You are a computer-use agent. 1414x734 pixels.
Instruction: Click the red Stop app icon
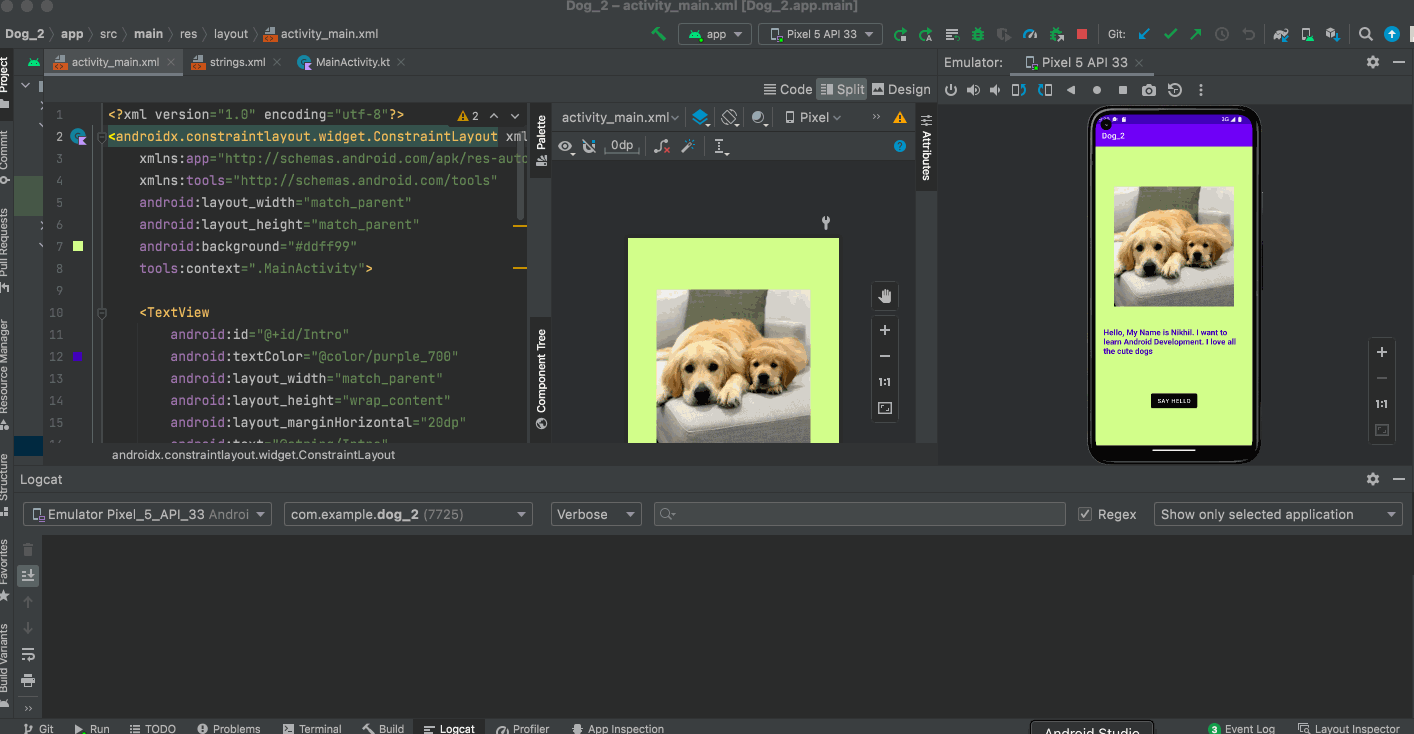(1082, 34)
